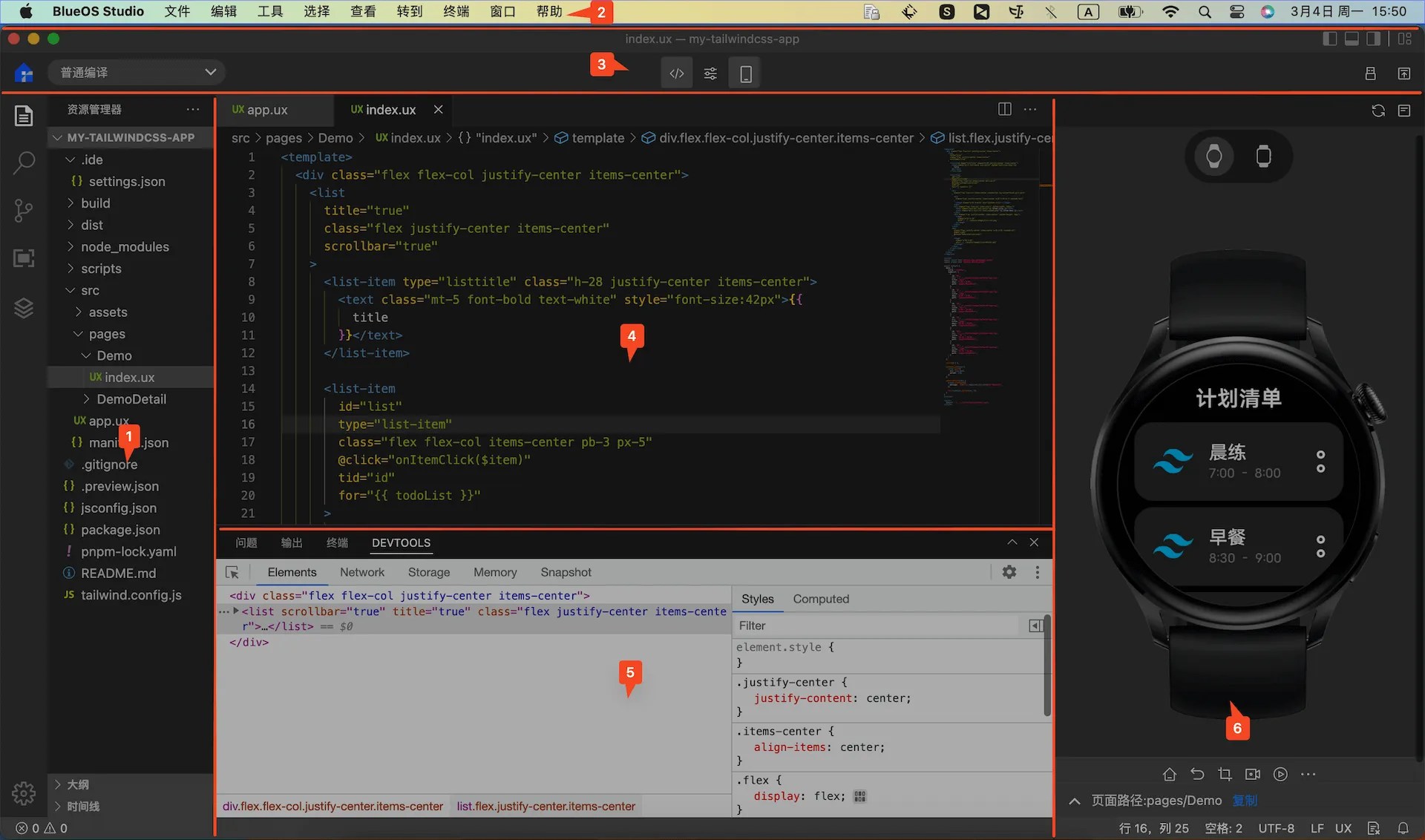
Task: Switch emulator to square watch device
Action: click(x=1263, y=157)
